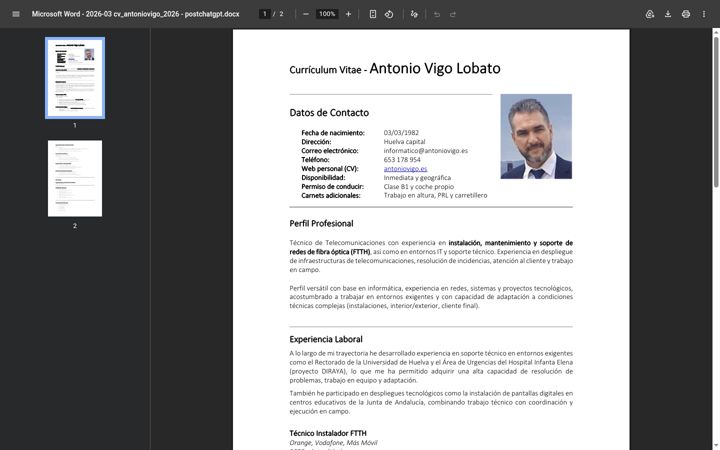Click the 100% zoom level field
The width and height of the screenshot is (720, 450).
click(x=327, y=14)
